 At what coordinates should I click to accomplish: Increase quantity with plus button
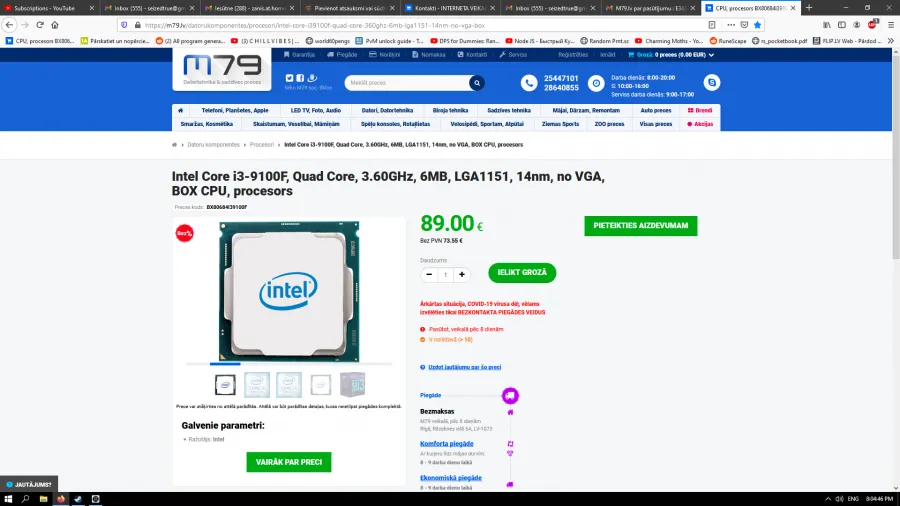pos(461,275)
